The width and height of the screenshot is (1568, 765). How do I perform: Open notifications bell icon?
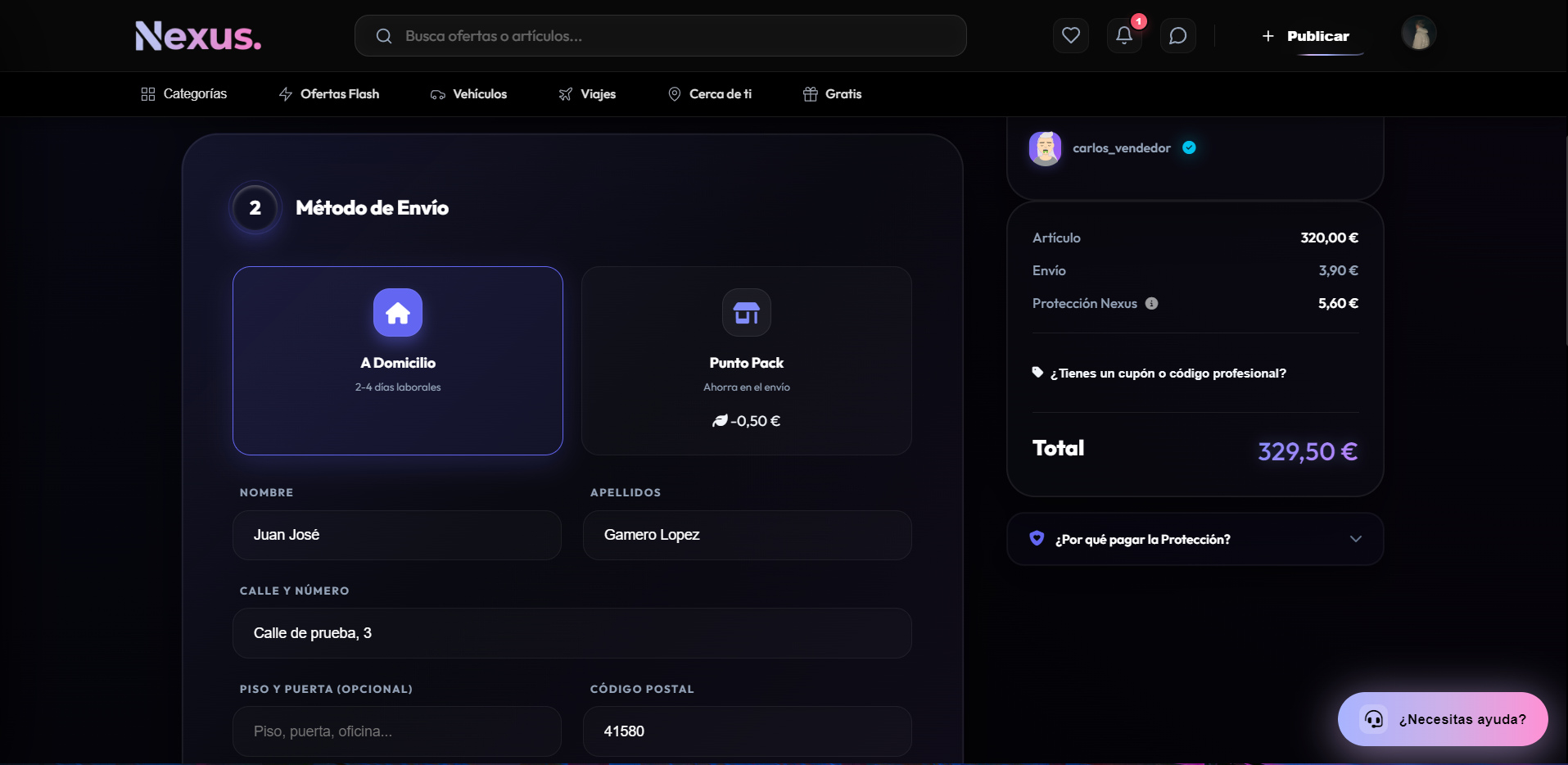(1124, 35)
